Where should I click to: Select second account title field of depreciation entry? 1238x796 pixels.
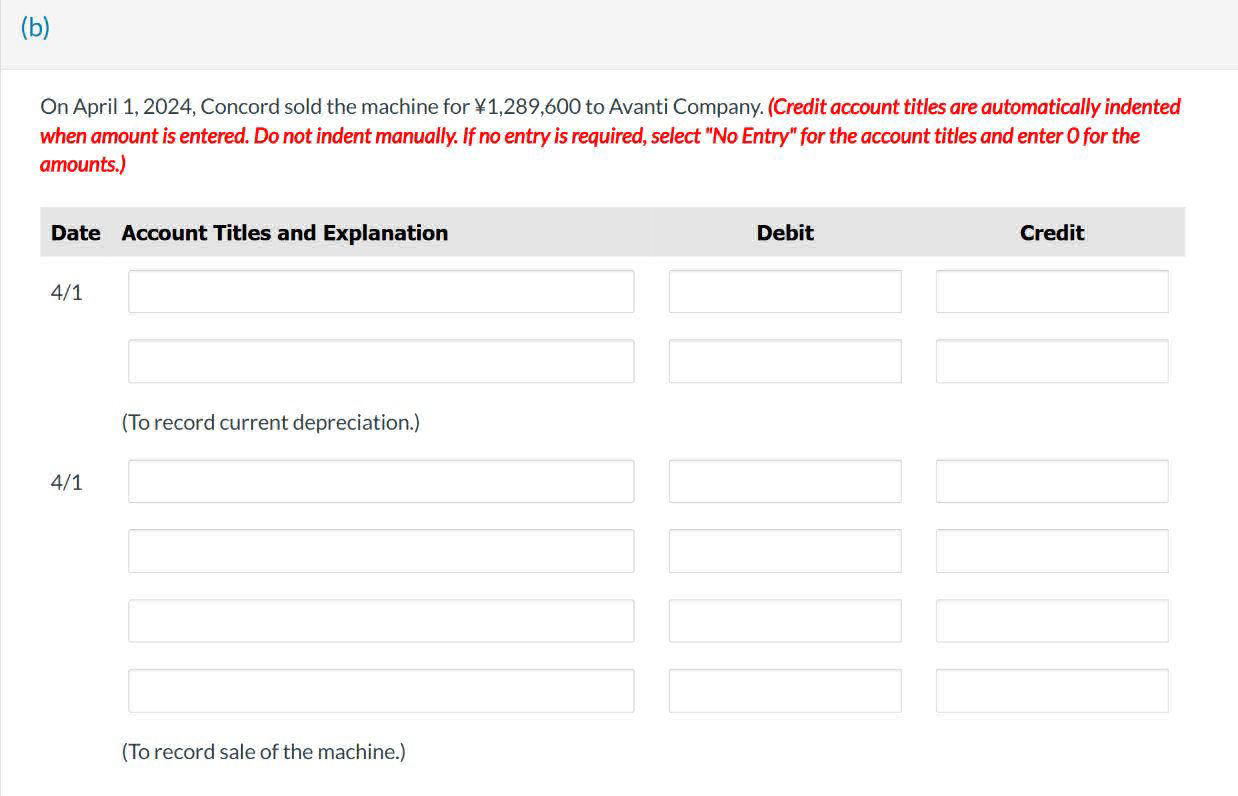coord(380,361)
